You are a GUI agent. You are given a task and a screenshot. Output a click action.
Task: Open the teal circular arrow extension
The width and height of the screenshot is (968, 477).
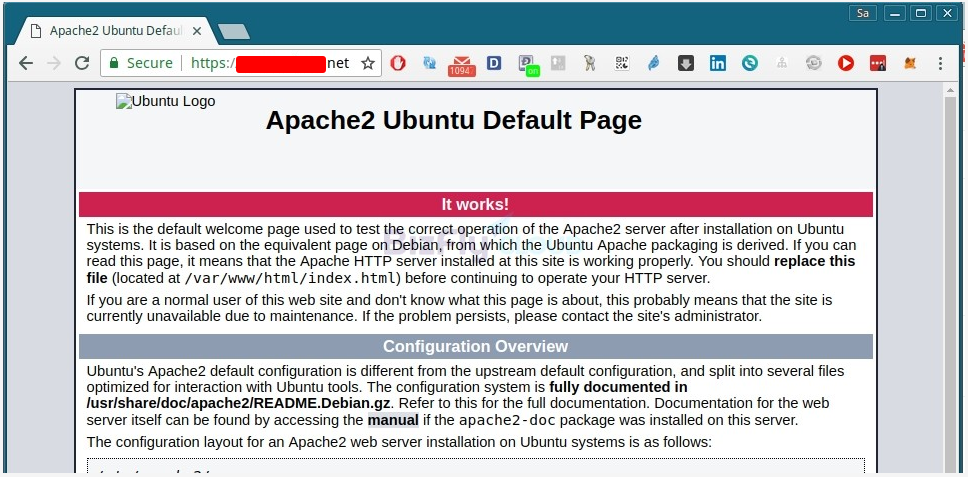[x=750, y=63]
